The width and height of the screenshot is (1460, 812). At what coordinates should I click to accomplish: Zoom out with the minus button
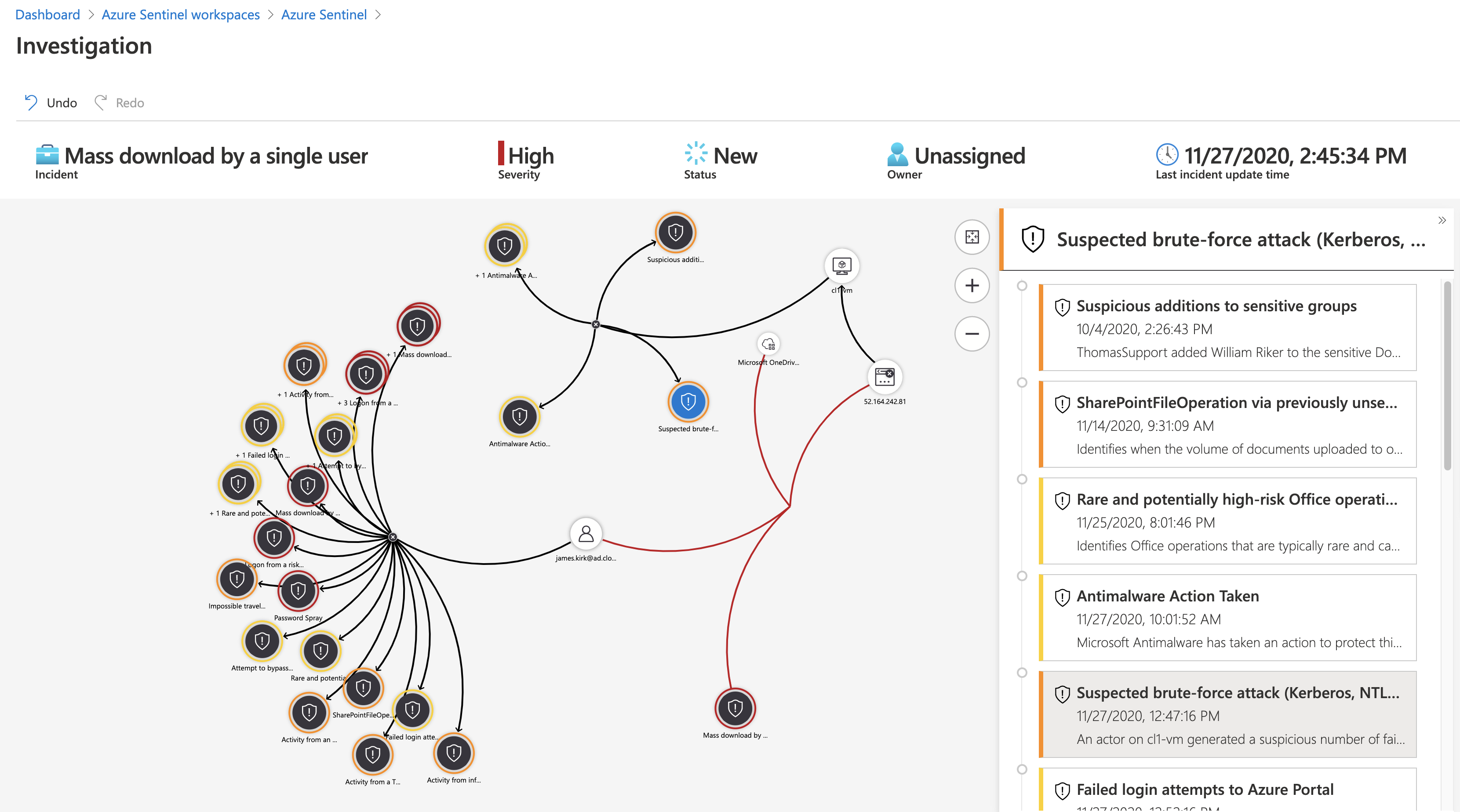tap(972, 334)
